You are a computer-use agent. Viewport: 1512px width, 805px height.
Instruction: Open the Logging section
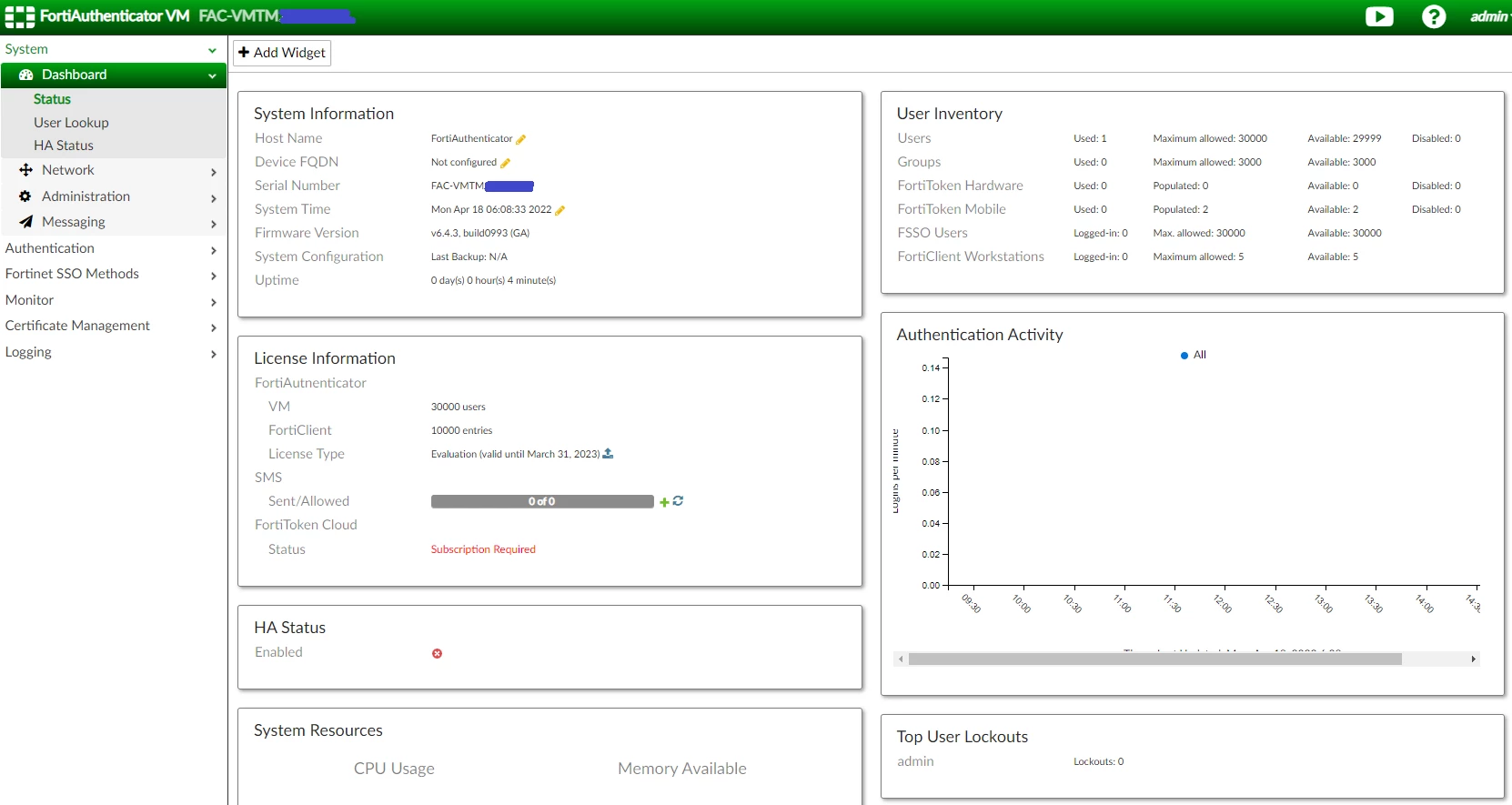pos(28,351)
